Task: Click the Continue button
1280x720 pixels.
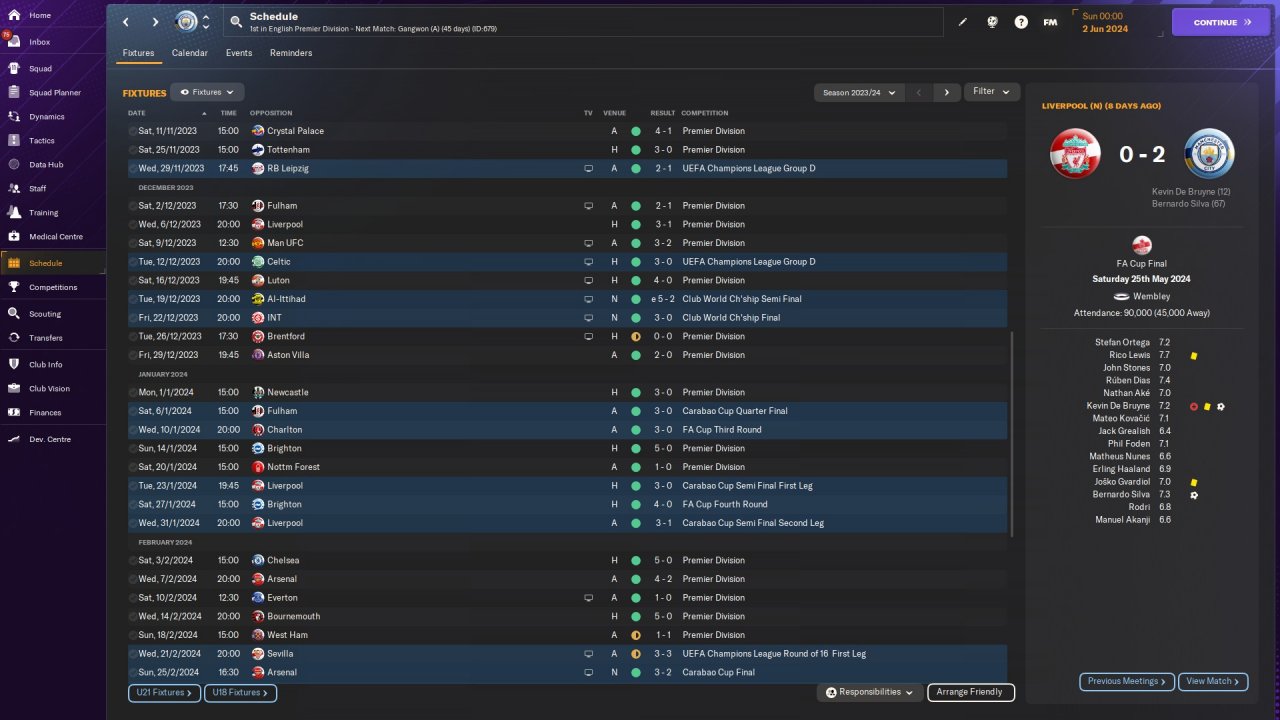Action: pos(1221,22)
